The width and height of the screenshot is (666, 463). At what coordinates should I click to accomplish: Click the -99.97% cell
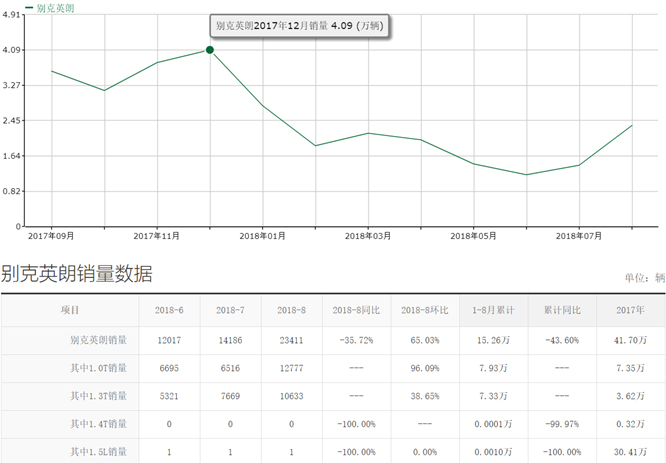point(562,424)
